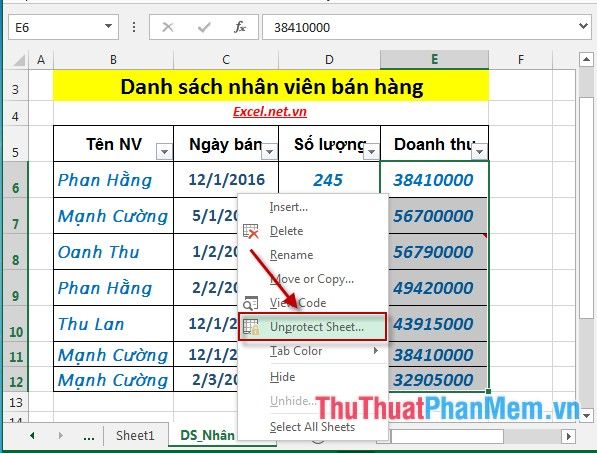Click the Unprotect Sheet lock icon
Viewport: 597px width, 453px height.
251,327
